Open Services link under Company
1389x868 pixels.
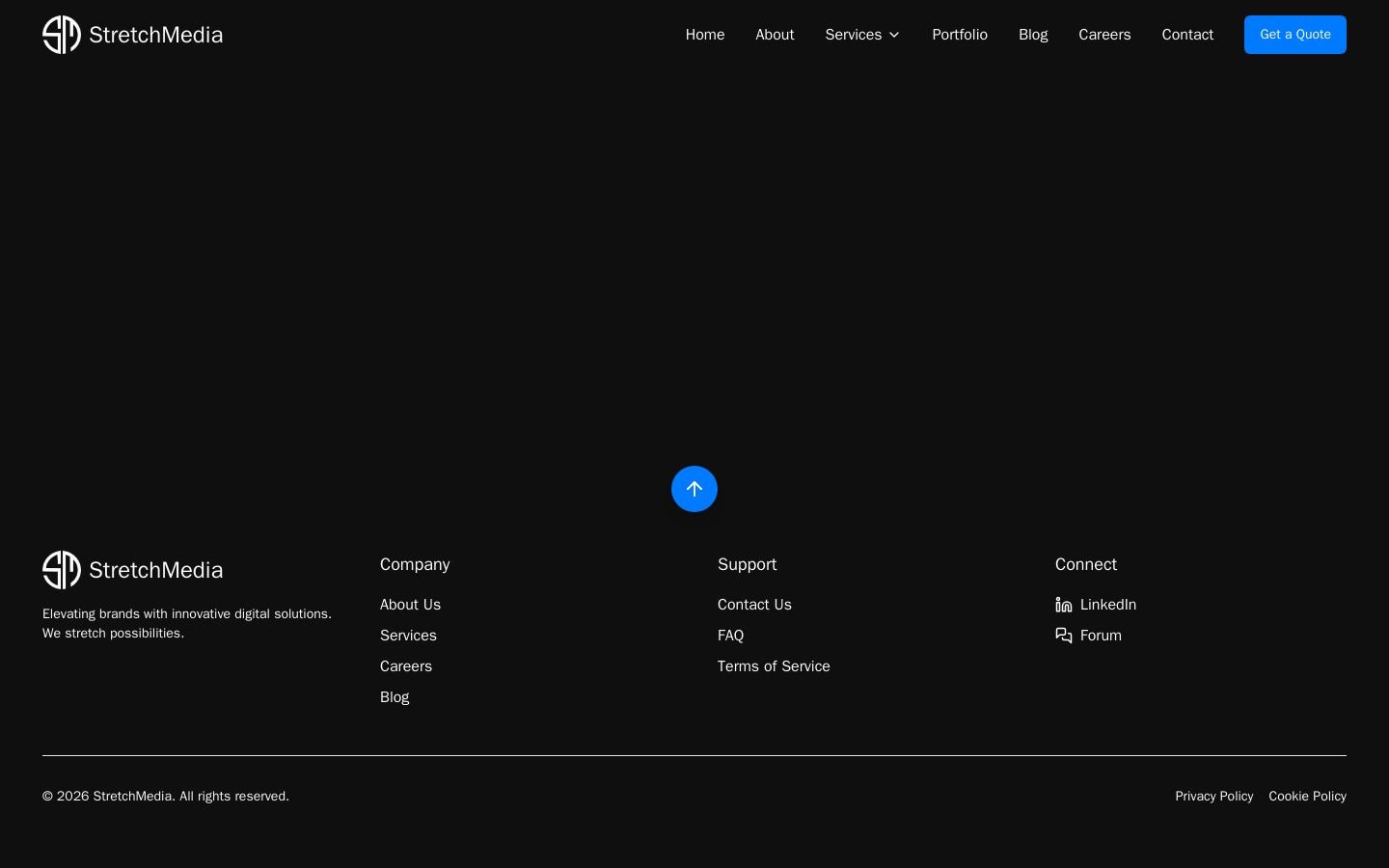tap(408, 636)
